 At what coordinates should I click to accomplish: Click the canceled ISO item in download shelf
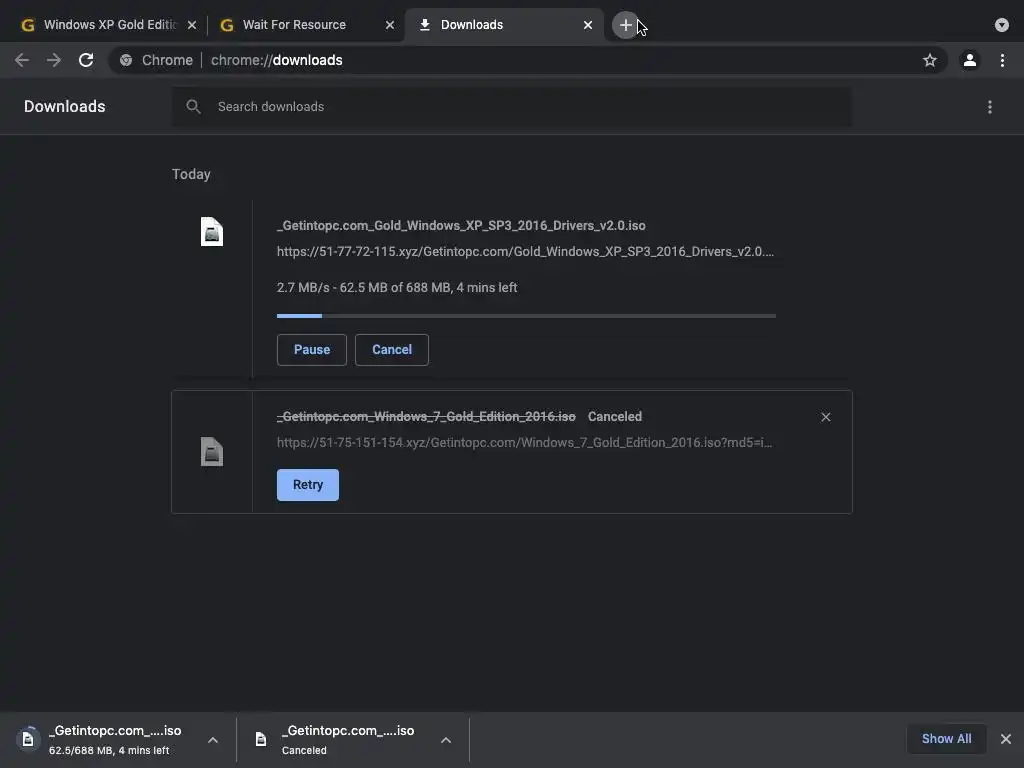[x=340, y=740]
